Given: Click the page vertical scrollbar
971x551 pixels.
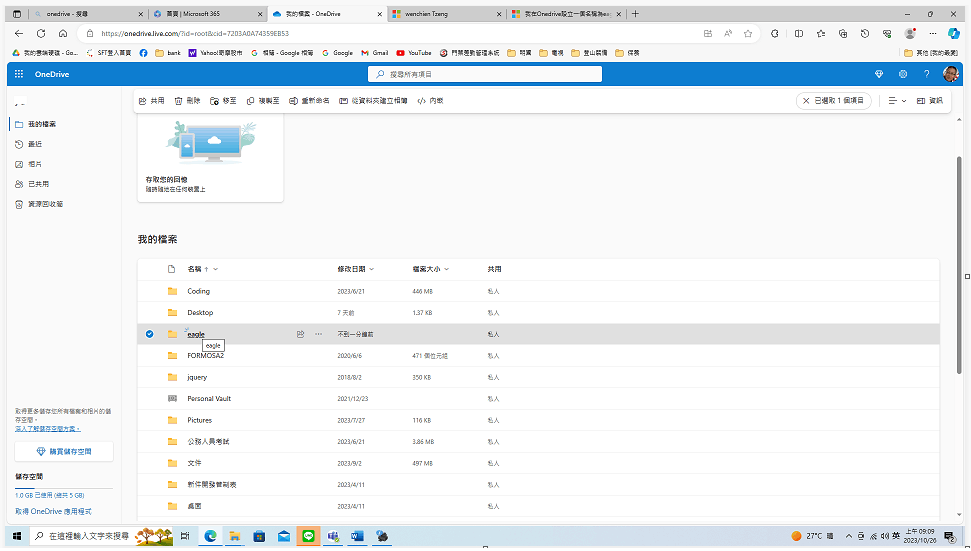Looking at the screenshot, I should (959, 263).
